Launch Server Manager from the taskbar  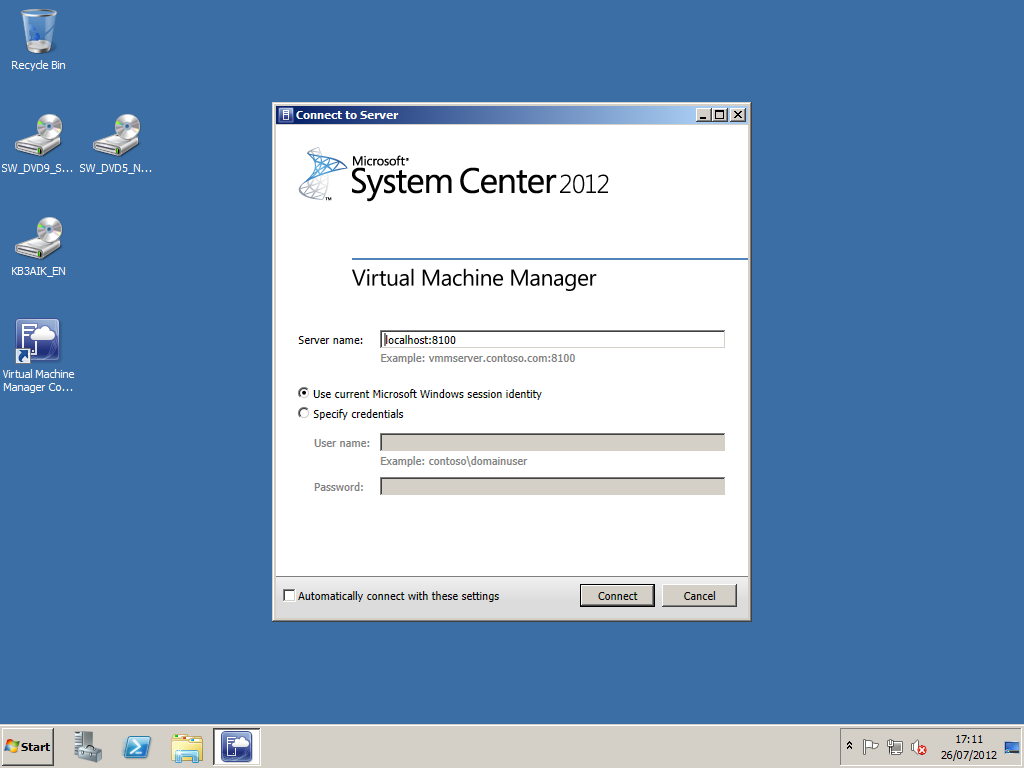(x=88, y=746)
